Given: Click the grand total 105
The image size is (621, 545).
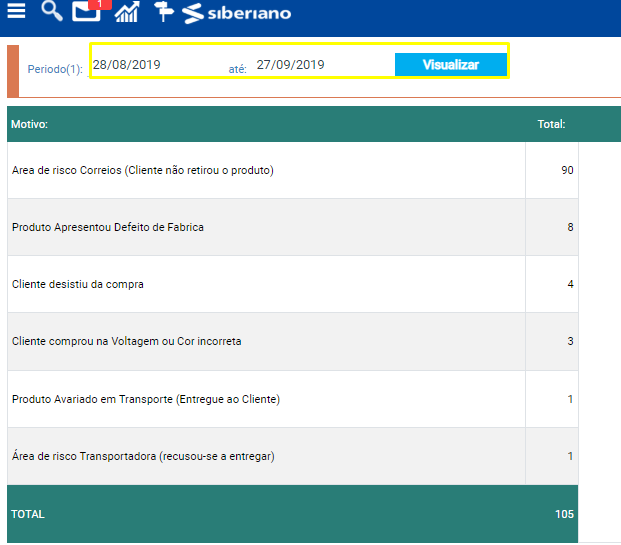Looking at the screenshot, I should point(564,514).
